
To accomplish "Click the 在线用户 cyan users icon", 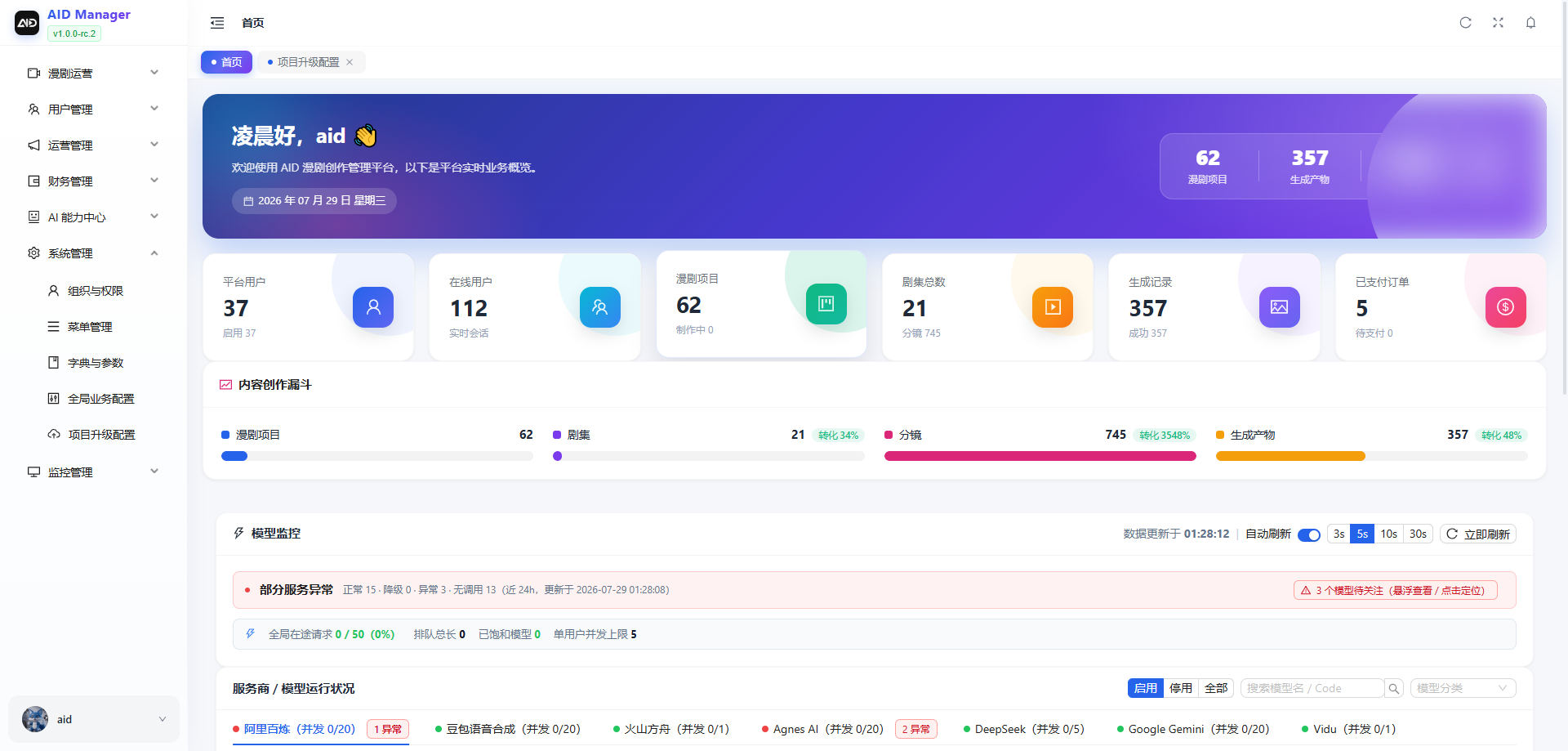I will coord(600,307).
